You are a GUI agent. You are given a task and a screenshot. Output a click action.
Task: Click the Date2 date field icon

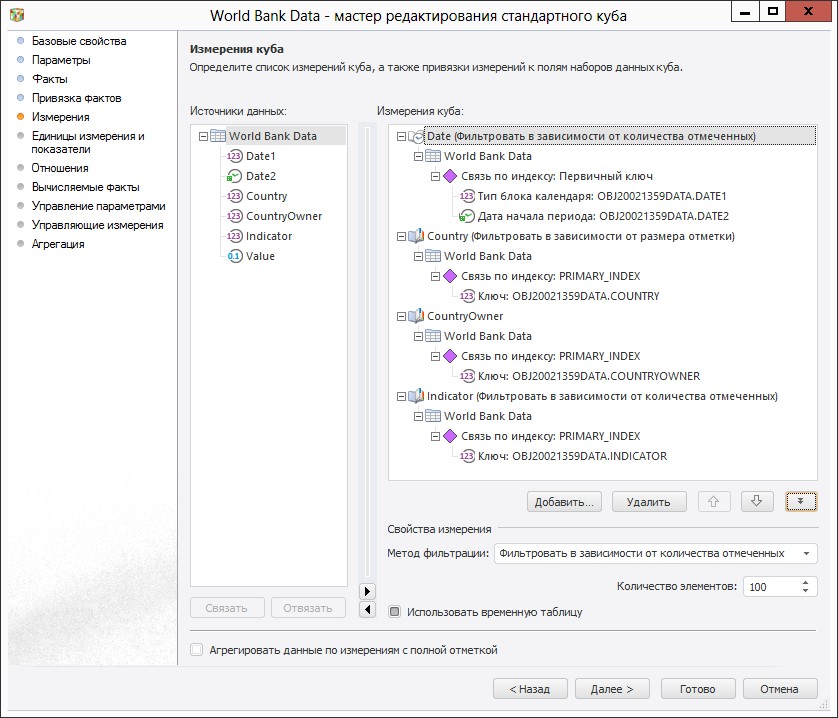234,176
